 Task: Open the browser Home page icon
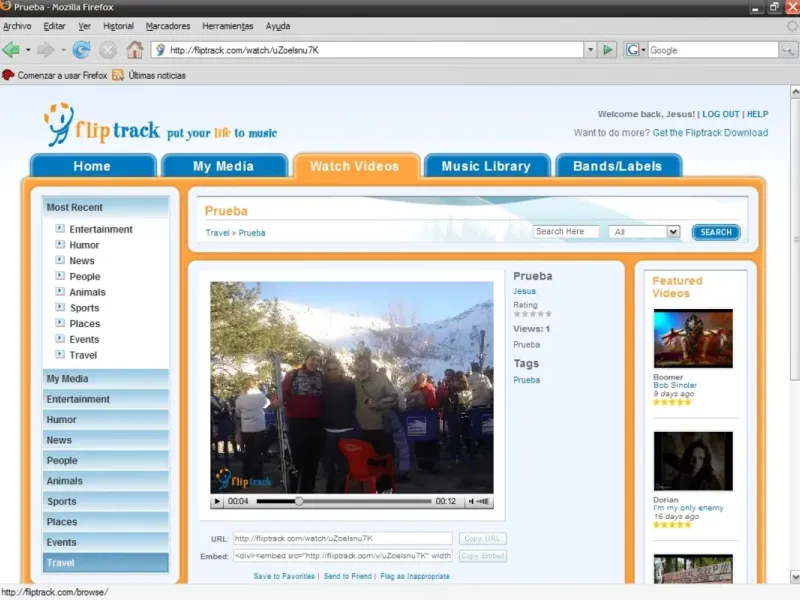point(135,50)
